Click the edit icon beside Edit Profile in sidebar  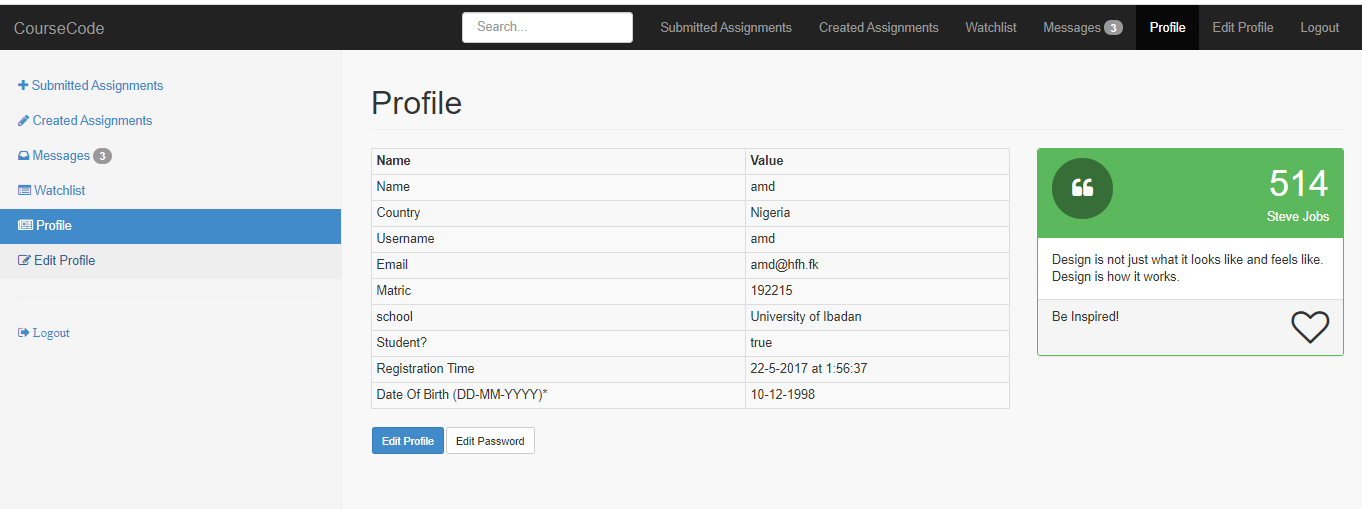[25, 261]
